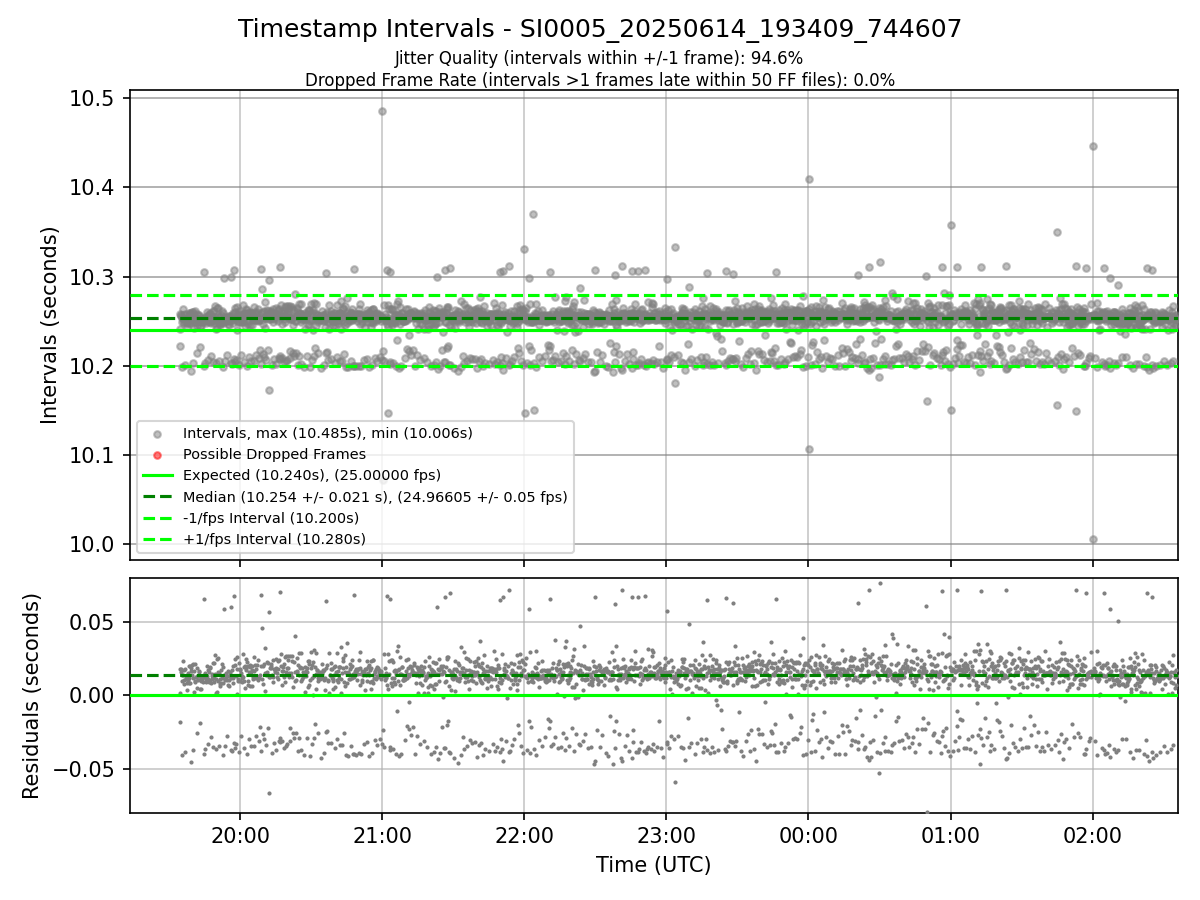The width and height of the screenshot is (1200, 900).
Task: Click legend entry Expected (10.240s)
Action: 311,475
